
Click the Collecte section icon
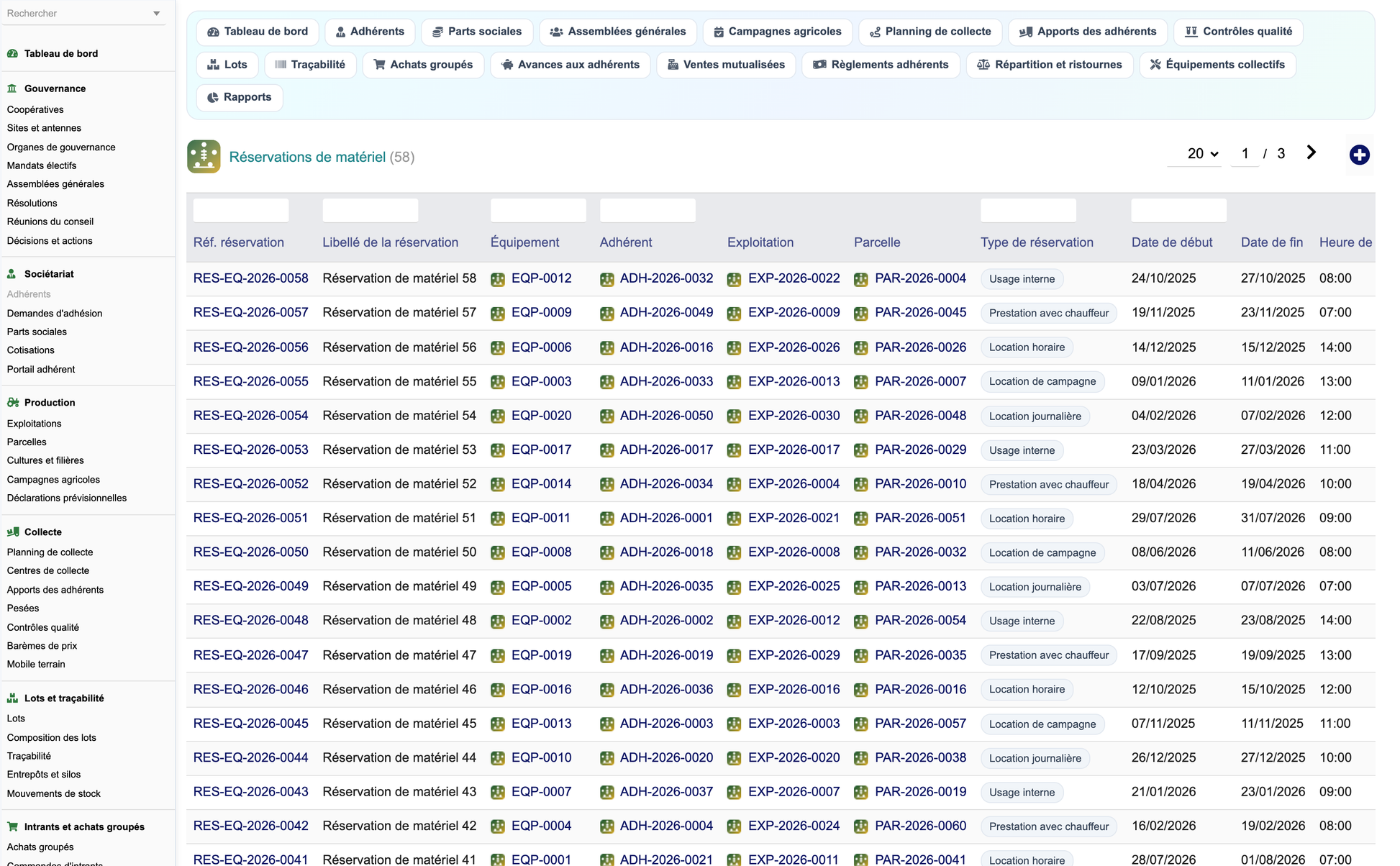click(13, 532)
